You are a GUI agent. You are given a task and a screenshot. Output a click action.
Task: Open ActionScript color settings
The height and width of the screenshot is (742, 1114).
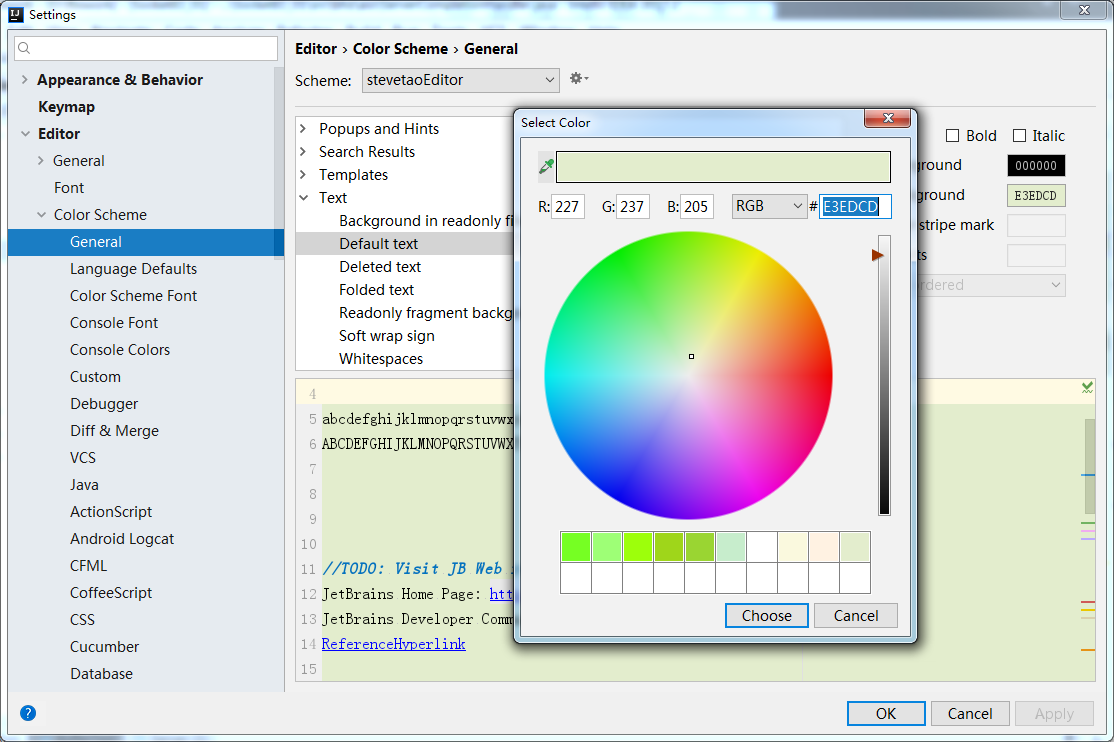point(111,512)
